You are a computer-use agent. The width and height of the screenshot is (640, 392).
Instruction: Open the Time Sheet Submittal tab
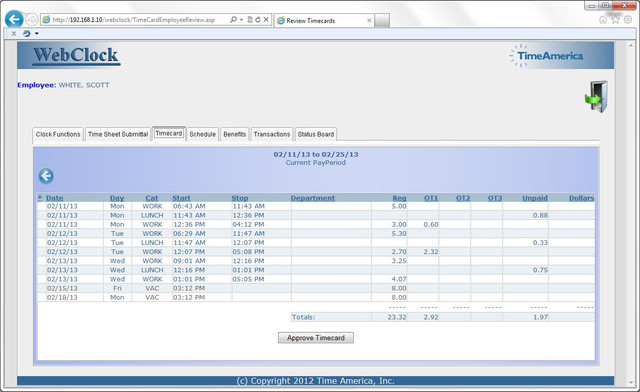(118, 134)
